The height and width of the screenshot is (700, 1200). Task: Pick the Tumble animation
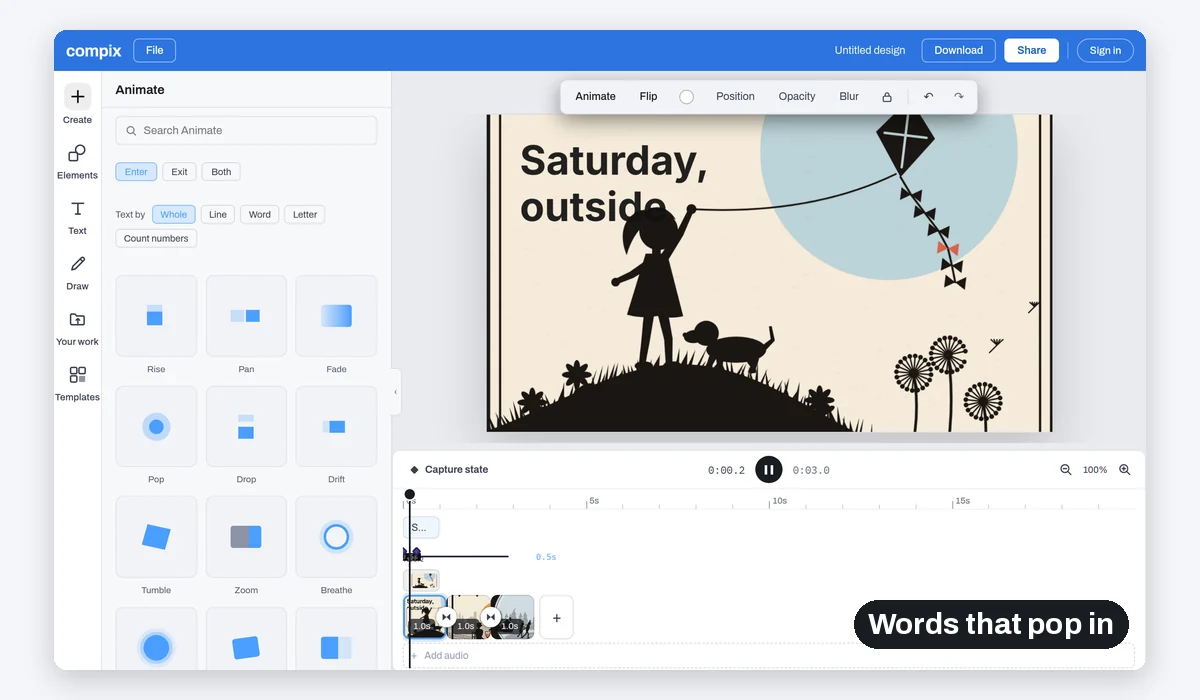156,537
